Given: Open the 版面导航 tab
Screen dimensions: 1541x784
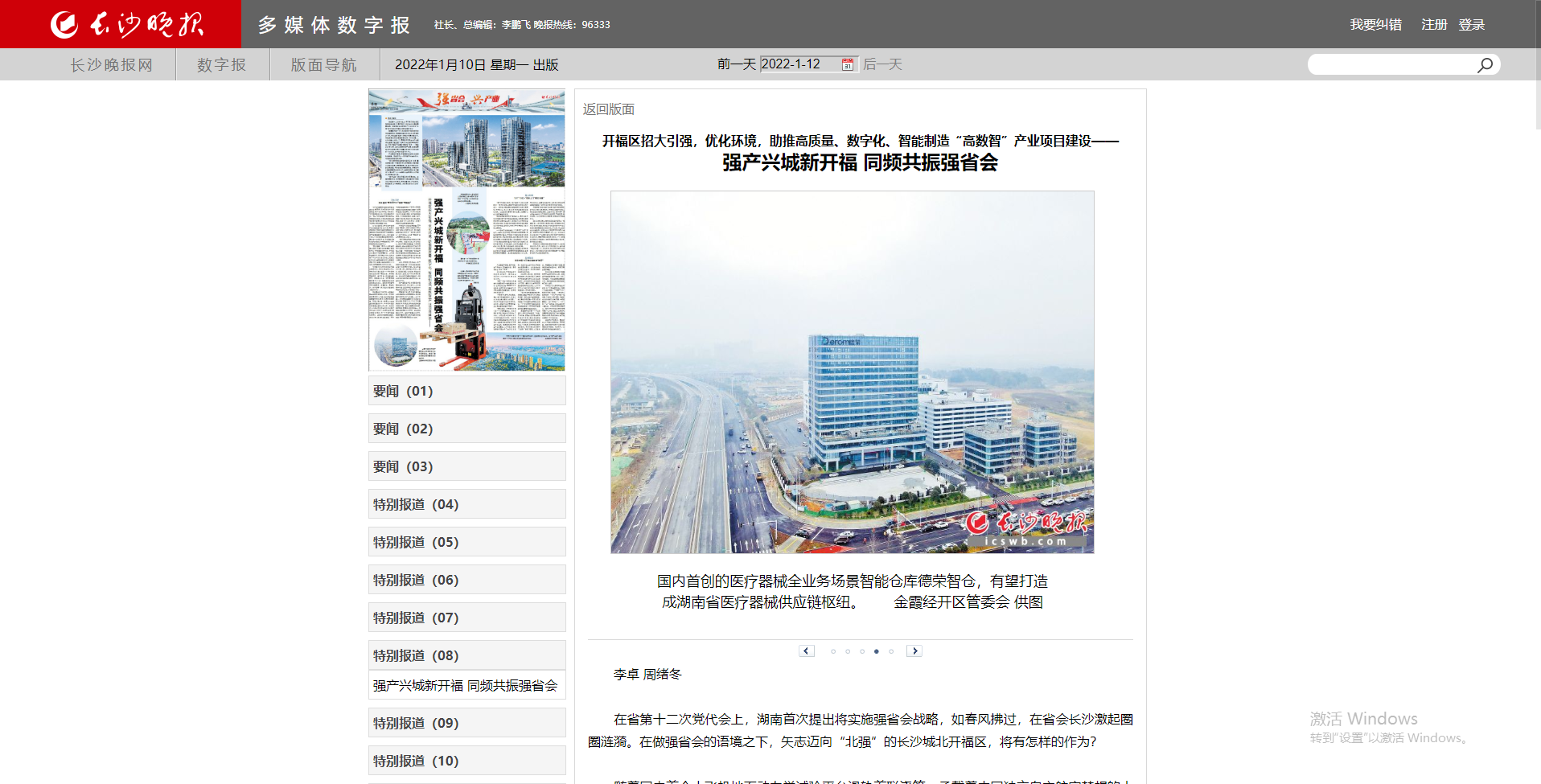Looking at the screenshot, I should click(x=323, y=64).
